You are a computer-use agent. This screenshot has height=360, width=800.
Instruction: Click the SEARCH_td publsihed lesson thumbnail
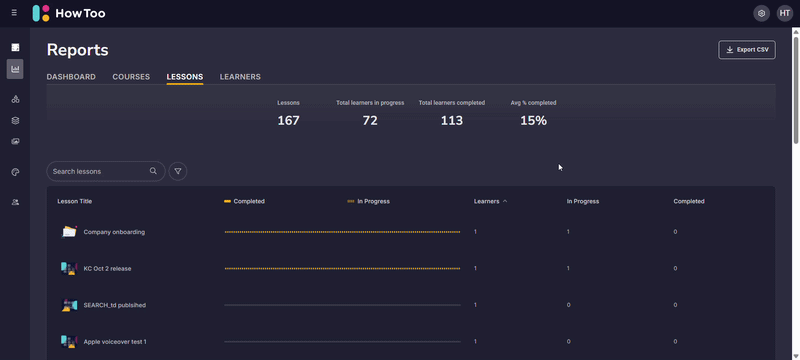69,305
